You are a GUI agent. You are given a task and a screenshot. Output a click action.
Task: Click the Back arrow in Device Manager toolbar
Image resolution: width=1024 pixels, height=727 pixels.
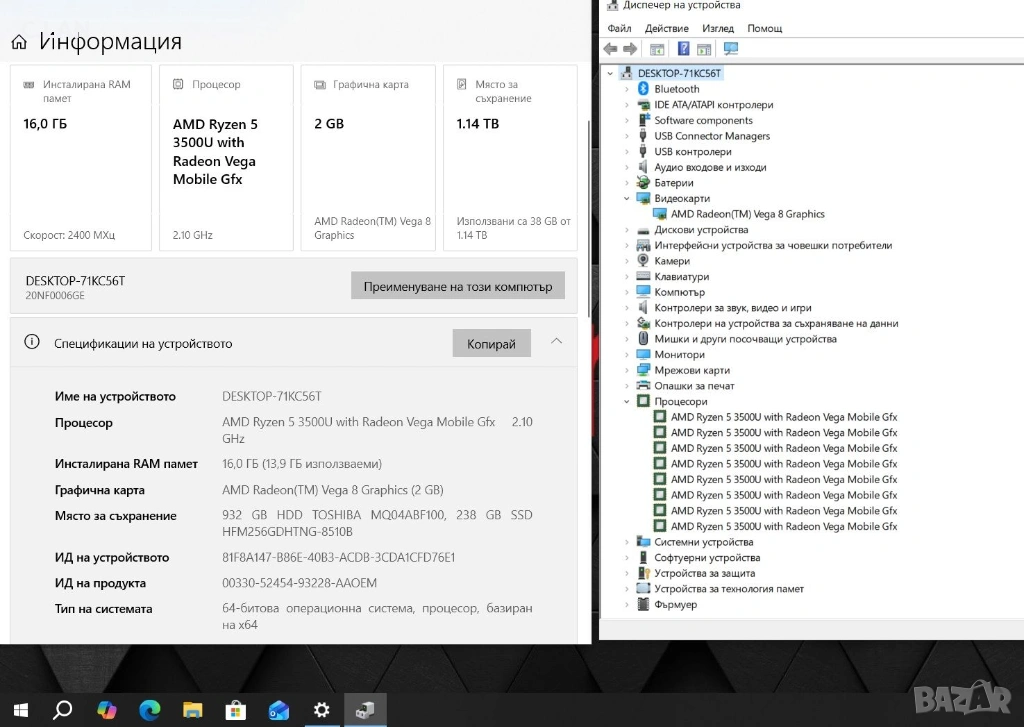(610, 49)
